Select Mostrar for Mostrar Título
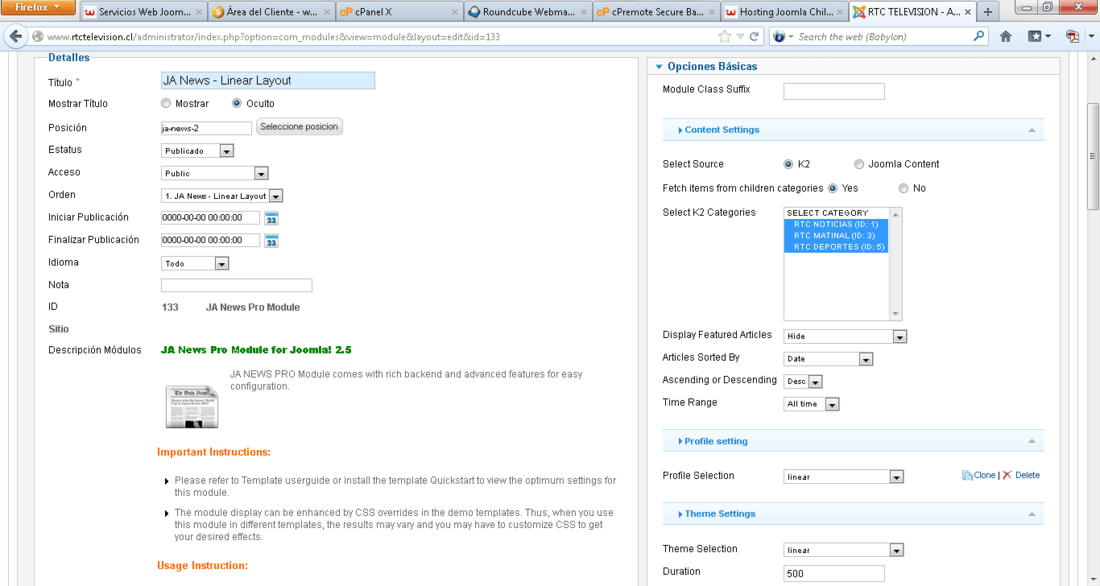 [166, 103]
